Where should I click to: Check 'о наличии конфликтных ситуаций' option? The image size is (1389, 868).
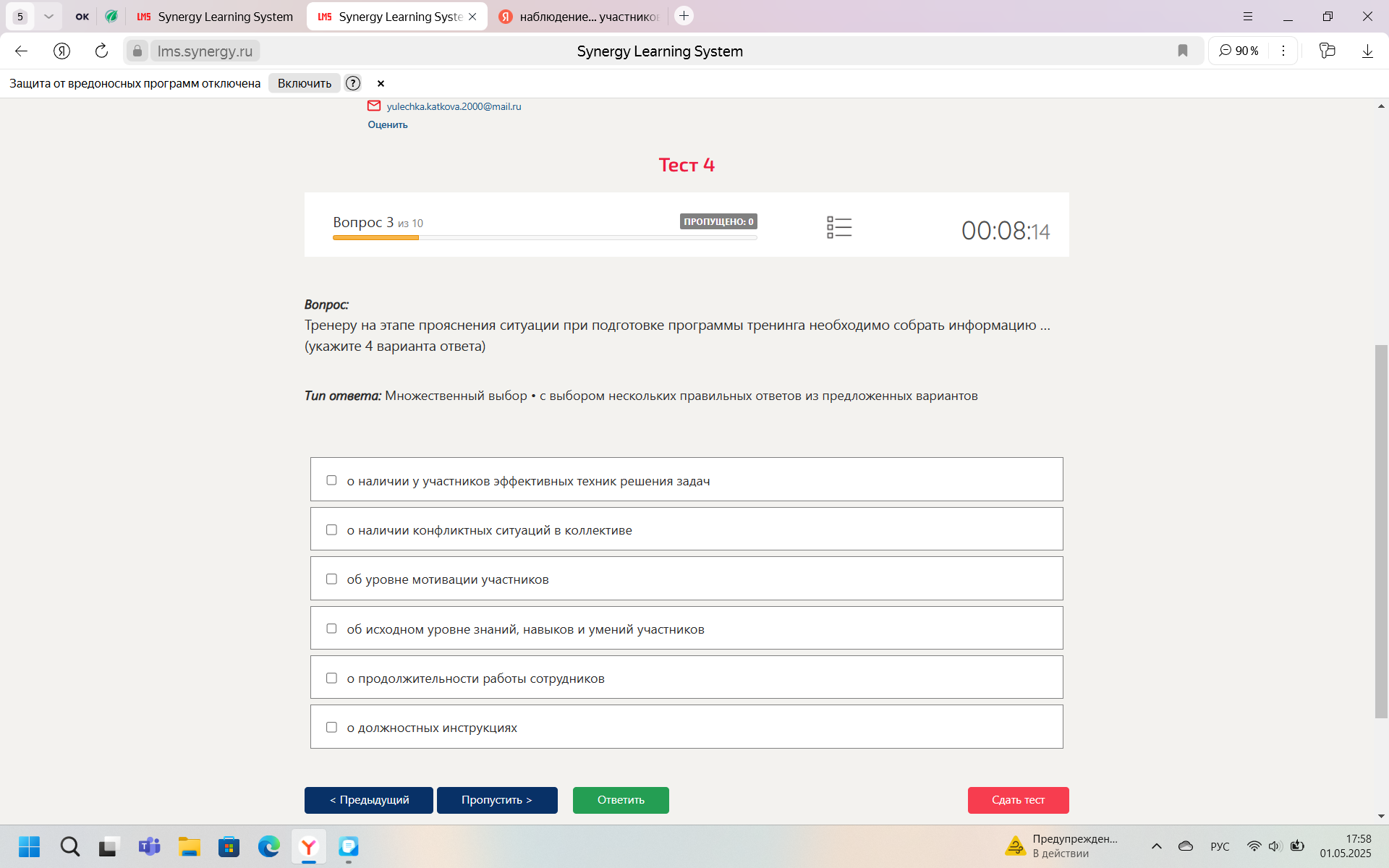331,530
